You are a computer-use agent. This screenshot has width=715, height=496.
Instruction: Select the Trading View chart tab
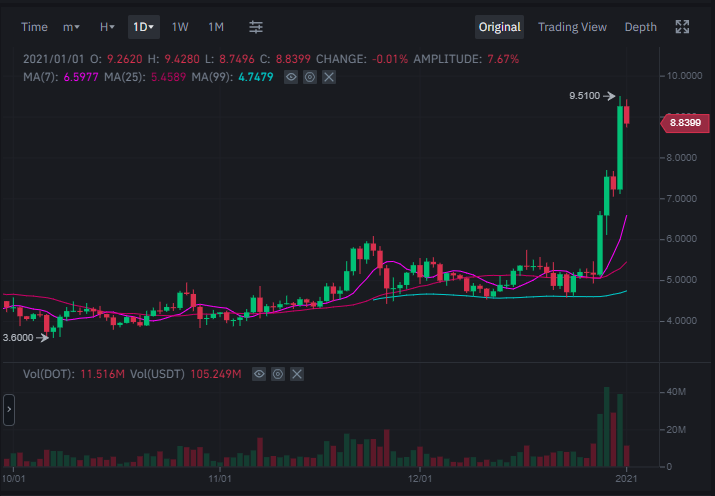(x=572, y=27)
